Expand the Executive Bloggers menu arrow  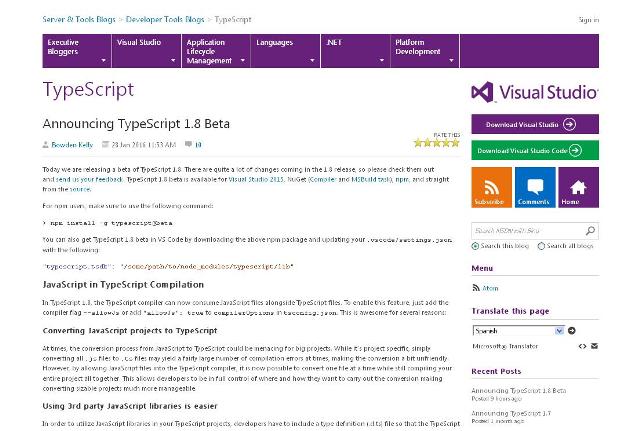click(x=103, y=60)
